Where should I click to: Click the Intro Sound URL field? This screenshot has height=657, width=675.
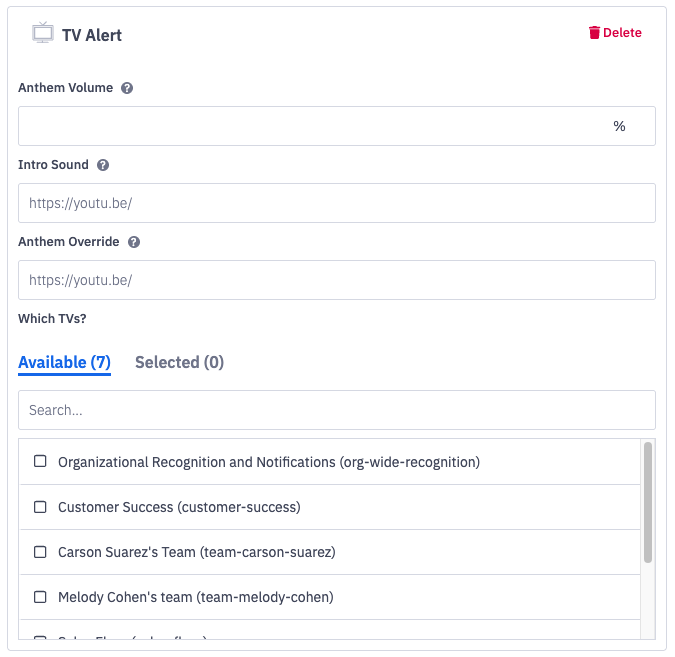coord(336,203)
